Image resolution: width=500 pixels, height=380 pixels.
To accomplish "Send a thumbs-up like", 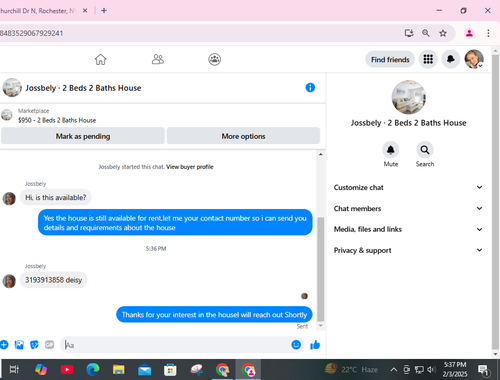I will pos(315,345).
